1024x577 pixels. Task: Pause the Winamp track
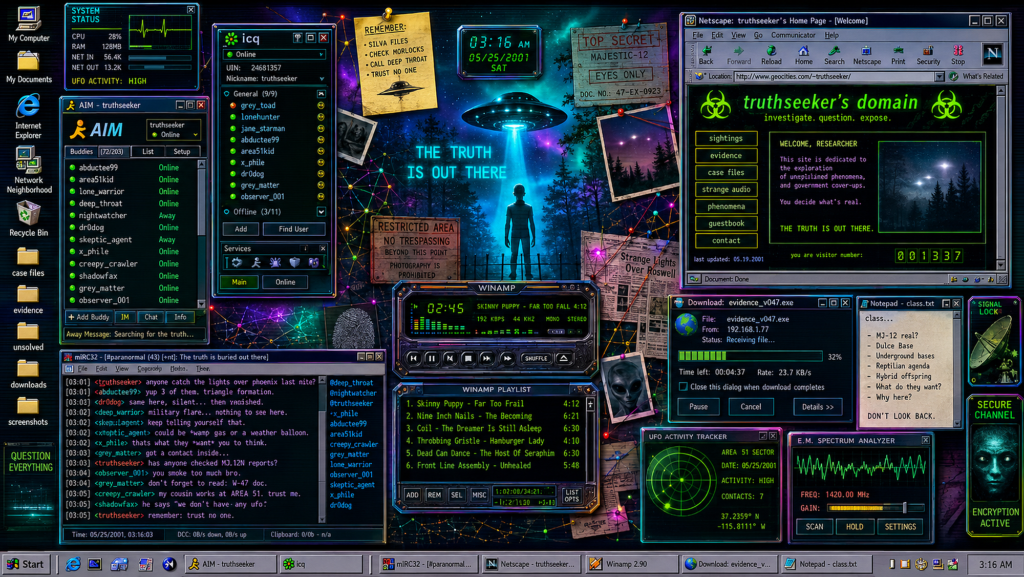tap(431, 358)
